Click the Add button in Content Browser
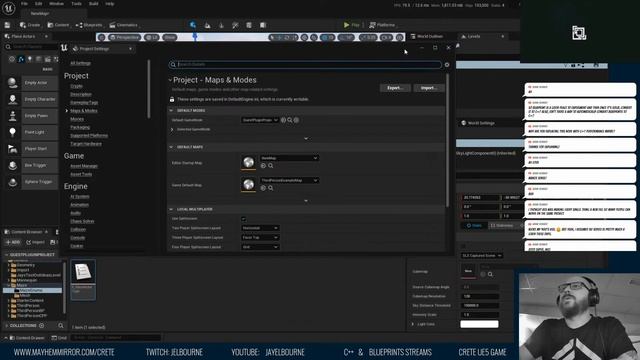This screenshot has height=360, width=640. point(13,242)
